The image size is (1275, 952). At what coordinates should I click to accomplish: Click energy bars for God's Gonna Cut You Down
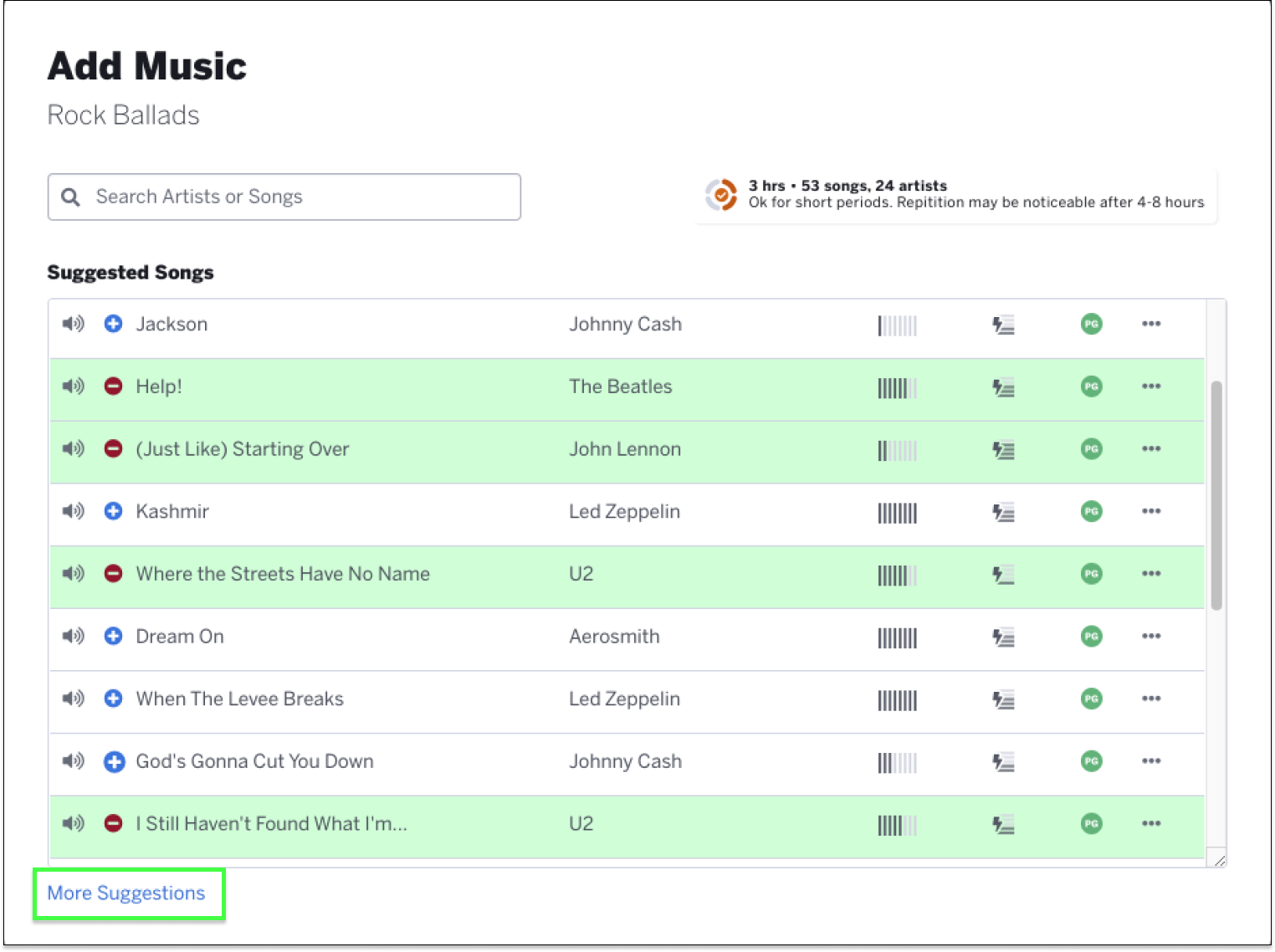click(898, 763)
